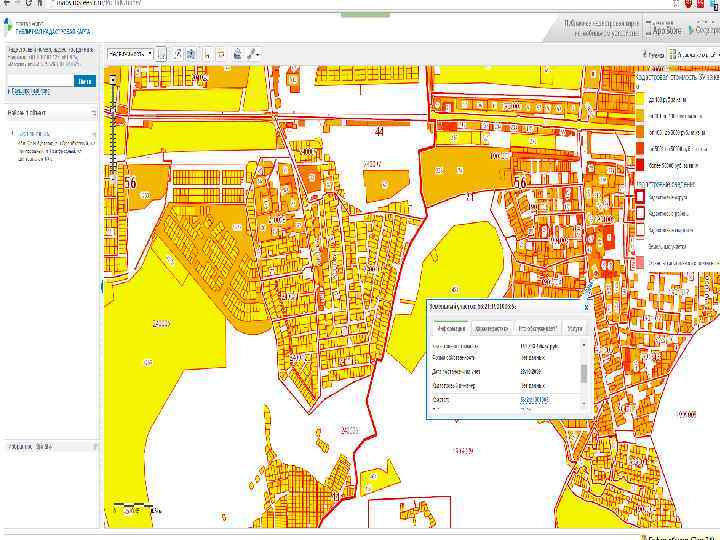The height and width of the screenshot is (540, 720).
Task: Click the blue Найти search button
Action: 85,81
